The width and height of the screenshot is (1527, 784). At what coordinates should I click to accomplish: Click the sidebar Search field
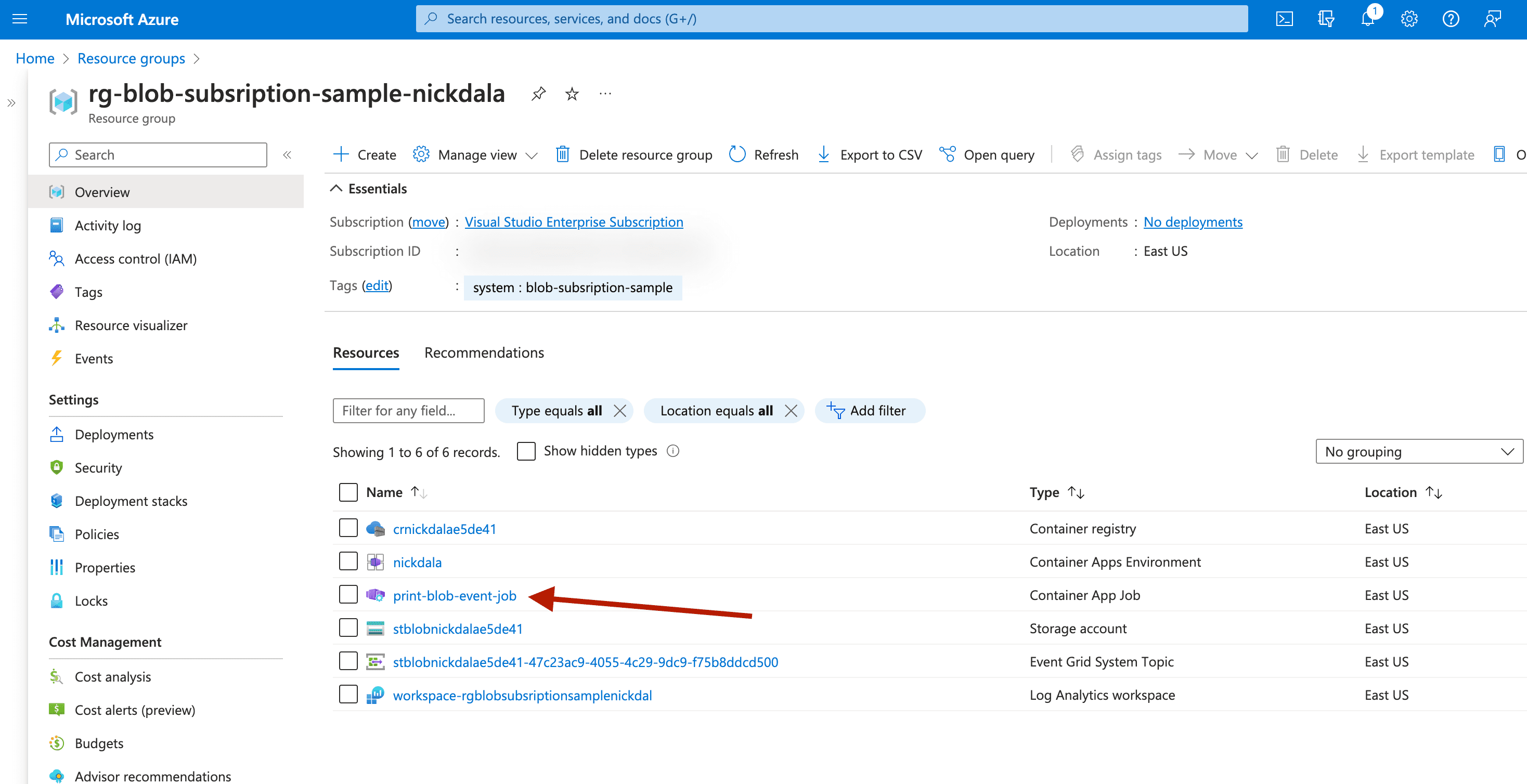tap(158, 154)
